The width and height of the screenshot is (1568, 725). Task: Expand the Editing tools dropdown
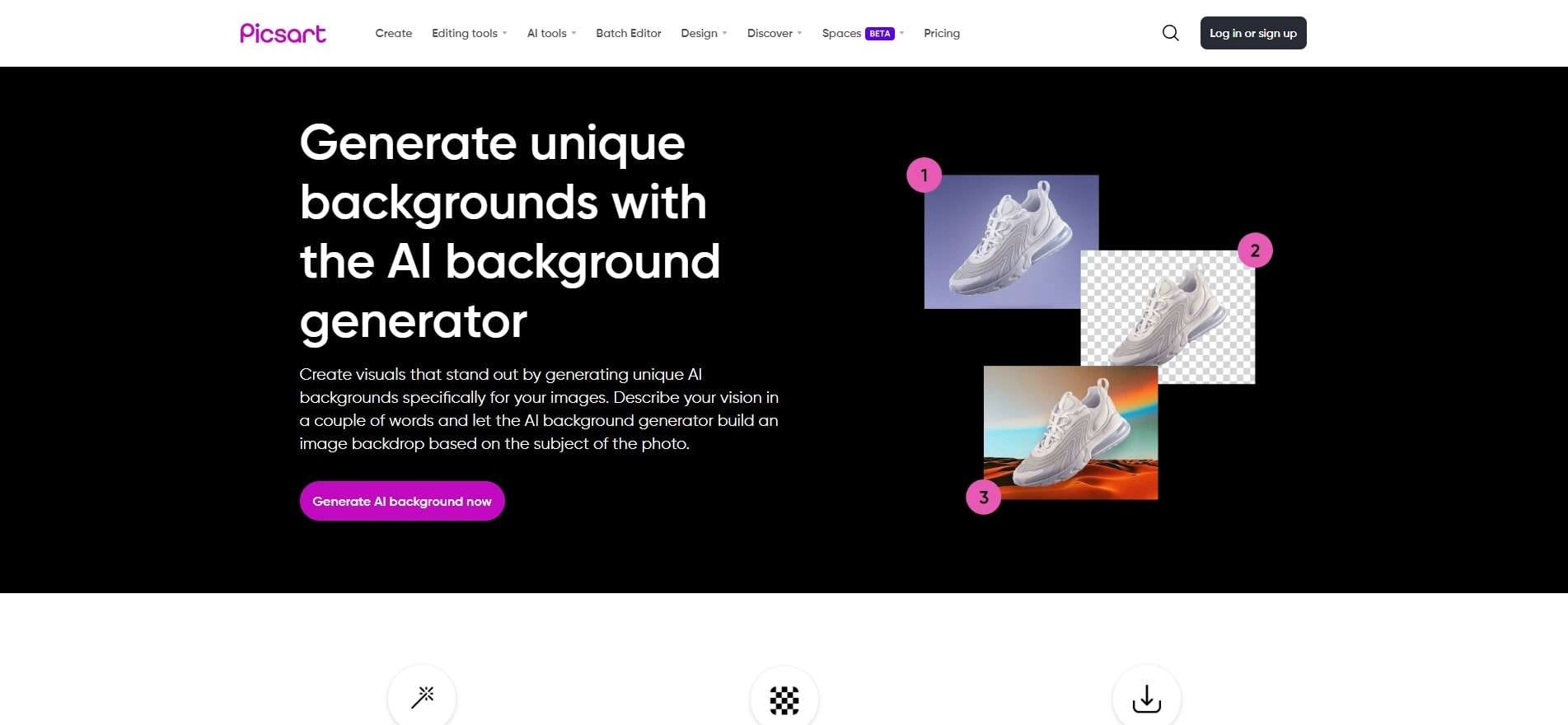tap(469, 33)
